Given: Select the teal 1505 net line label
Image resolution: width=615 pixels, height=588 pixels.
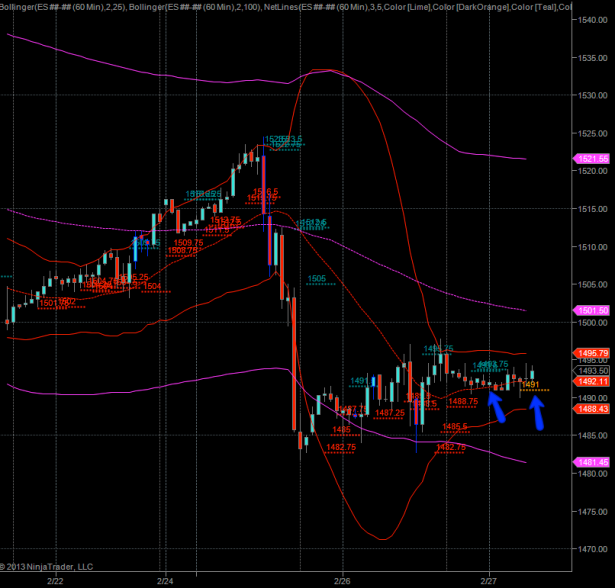Looking at the screenshot, I should click(x=316, y=279).
